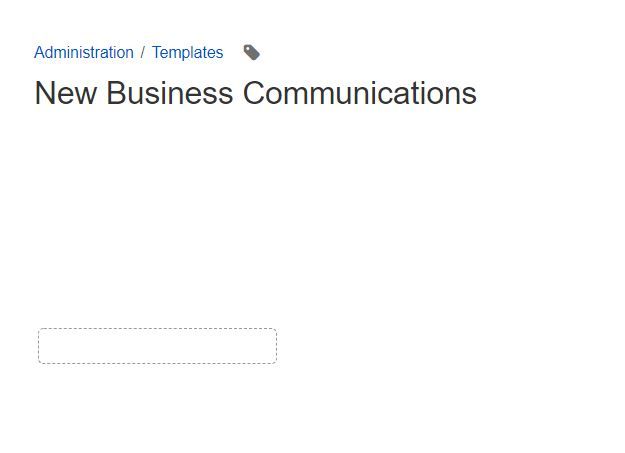Edit labels with the tag icon beside Templates
625x453 pixels.
click(x=252, y=52)
